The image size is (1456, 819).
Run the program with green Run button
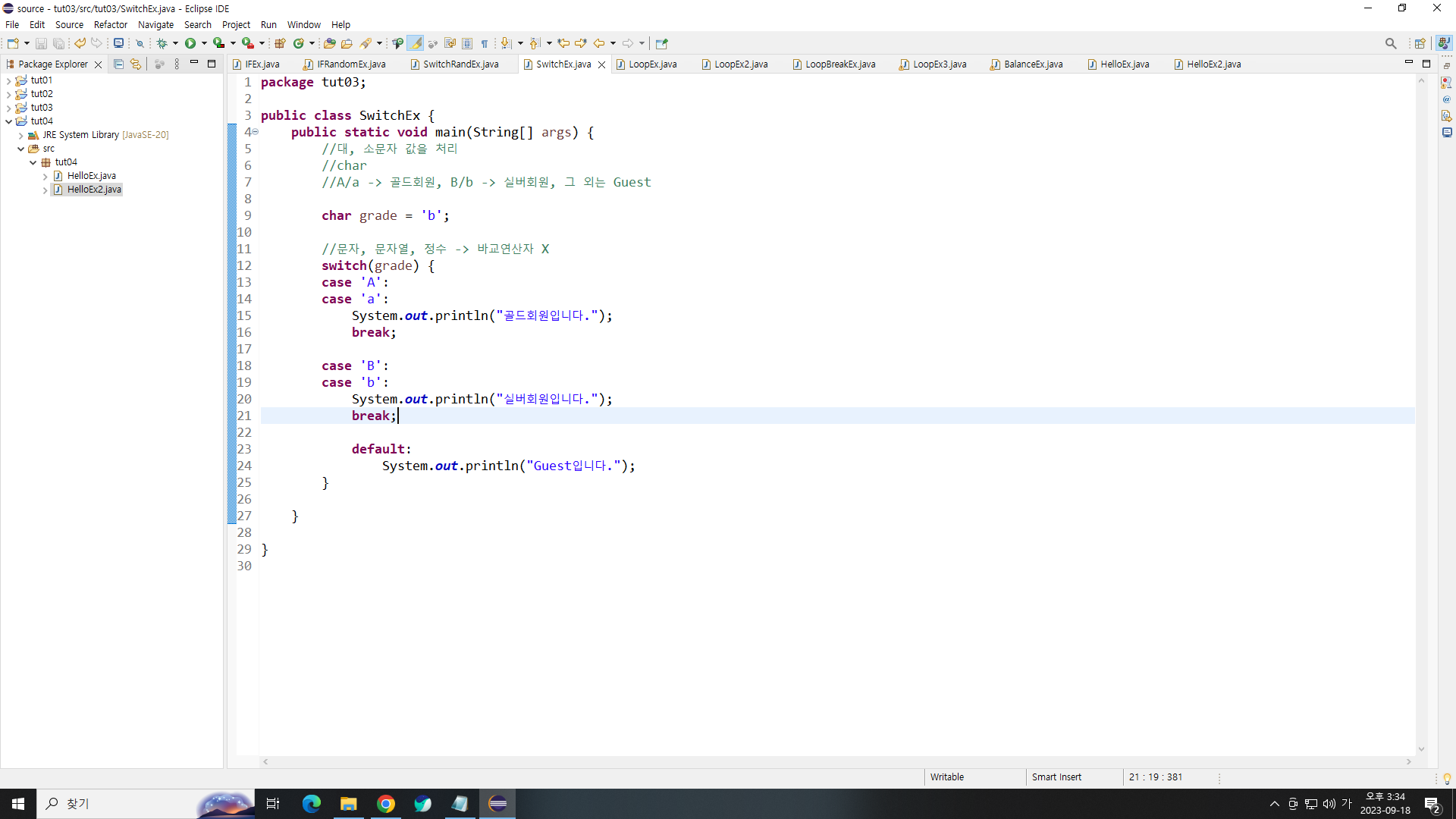click(x=190, y=43)
